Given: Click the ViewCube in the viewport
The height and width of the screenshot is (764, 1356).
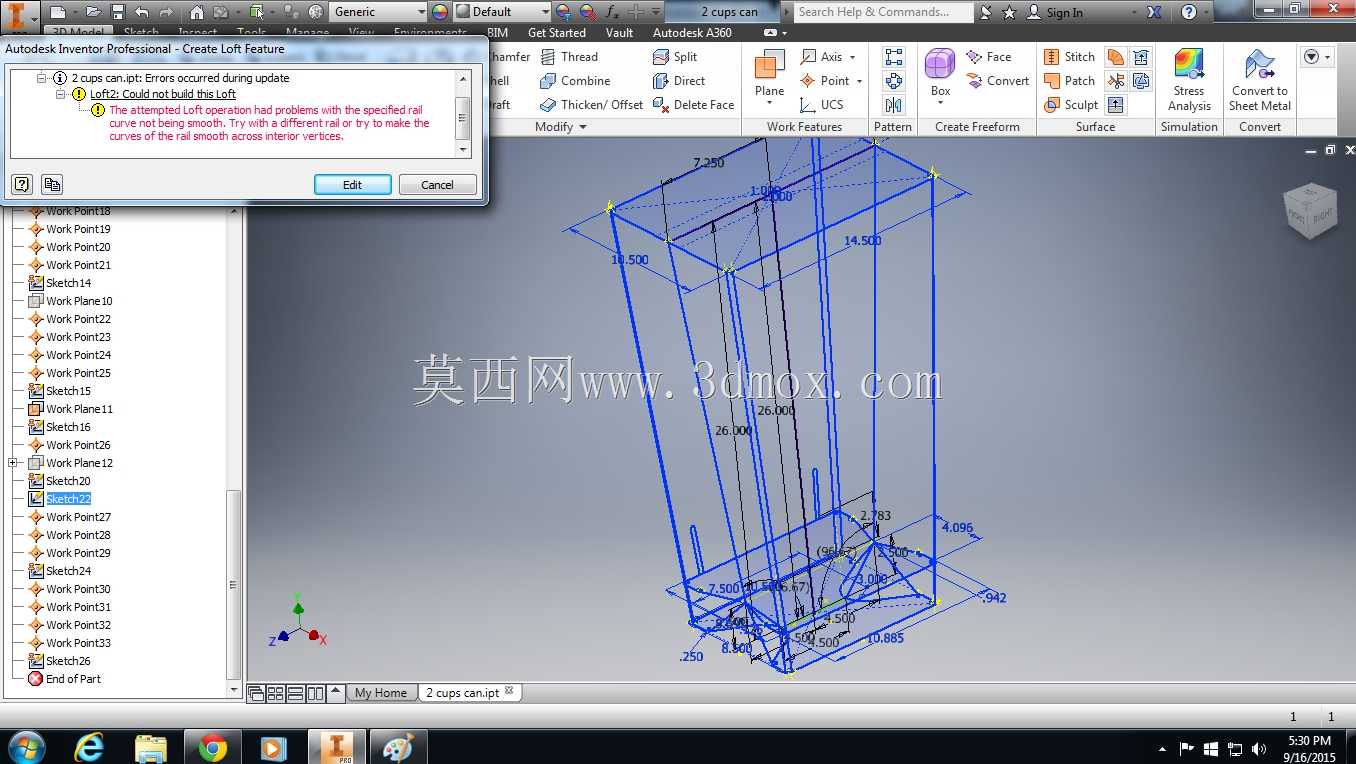Looking at the screenshot, I should click(1309, 211).
